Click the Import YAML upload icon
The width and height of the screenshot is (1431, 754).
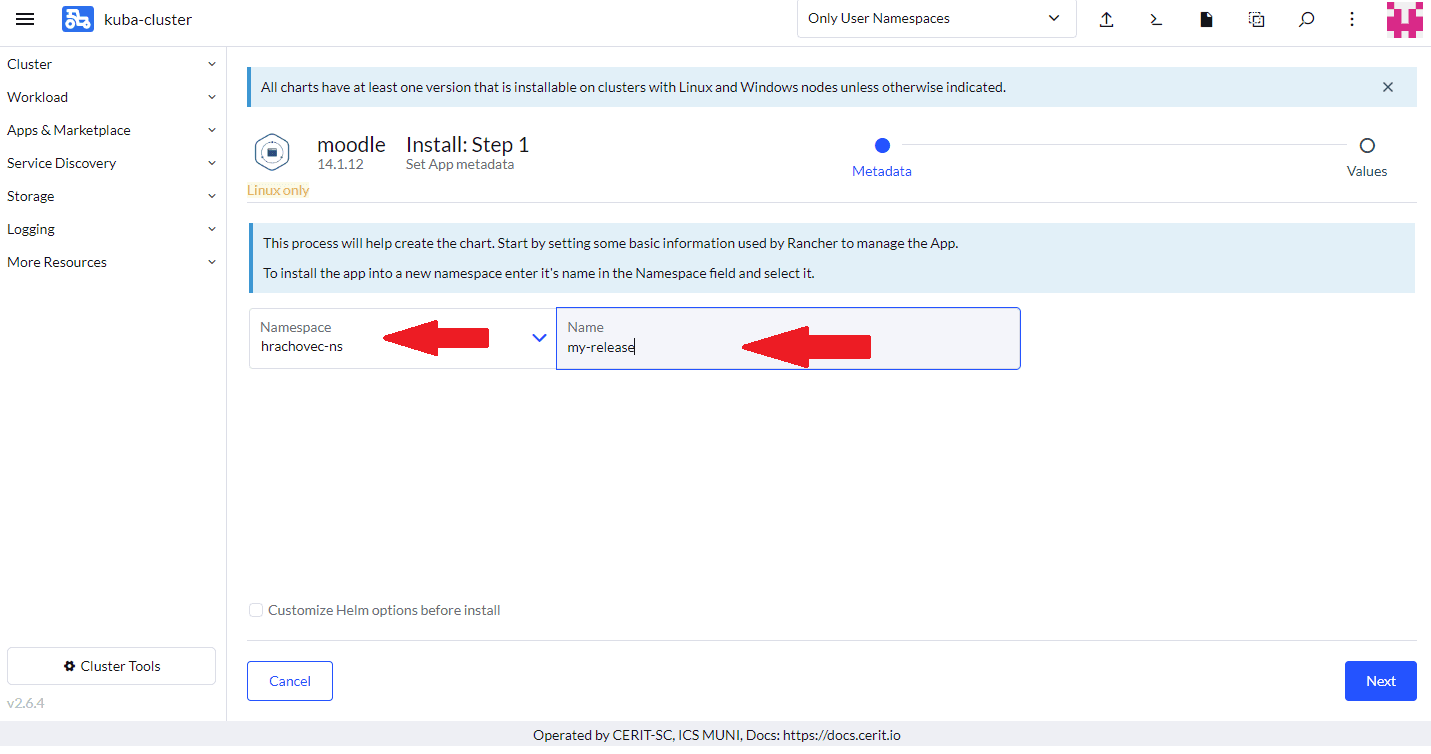pos(1106,19)
